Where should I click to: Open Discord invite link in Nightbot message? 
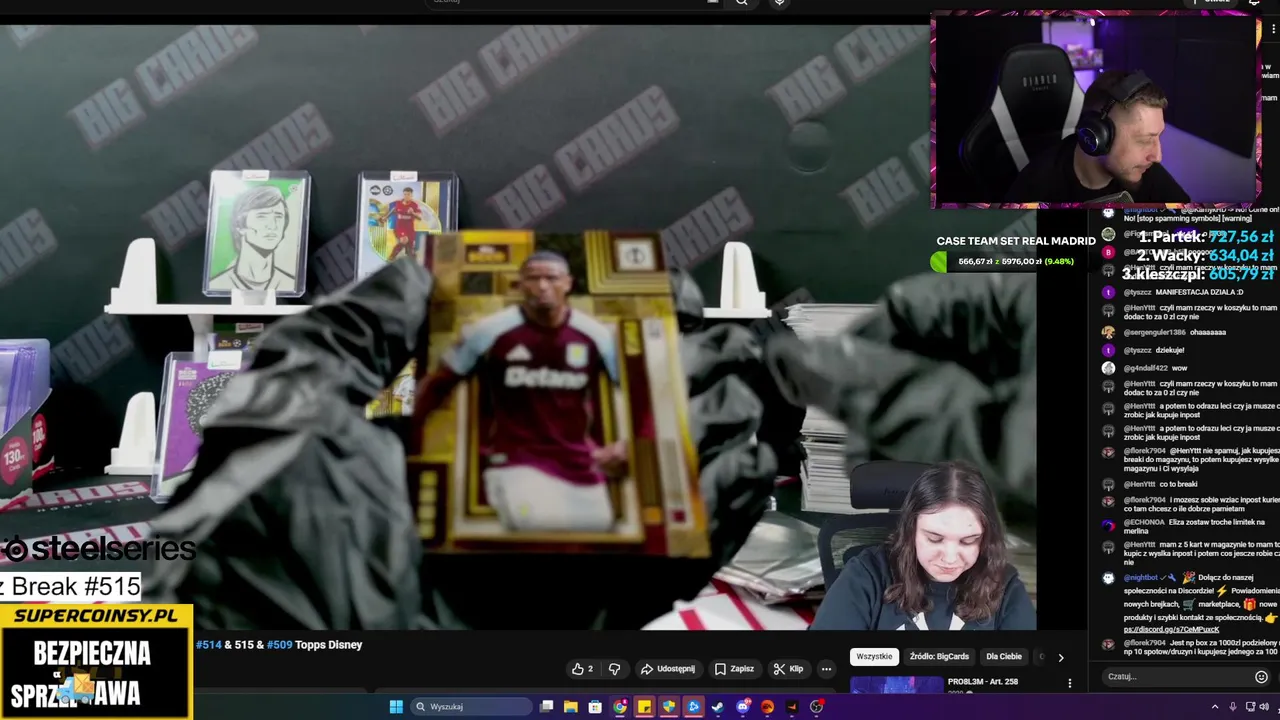(x=1171, y=629)
